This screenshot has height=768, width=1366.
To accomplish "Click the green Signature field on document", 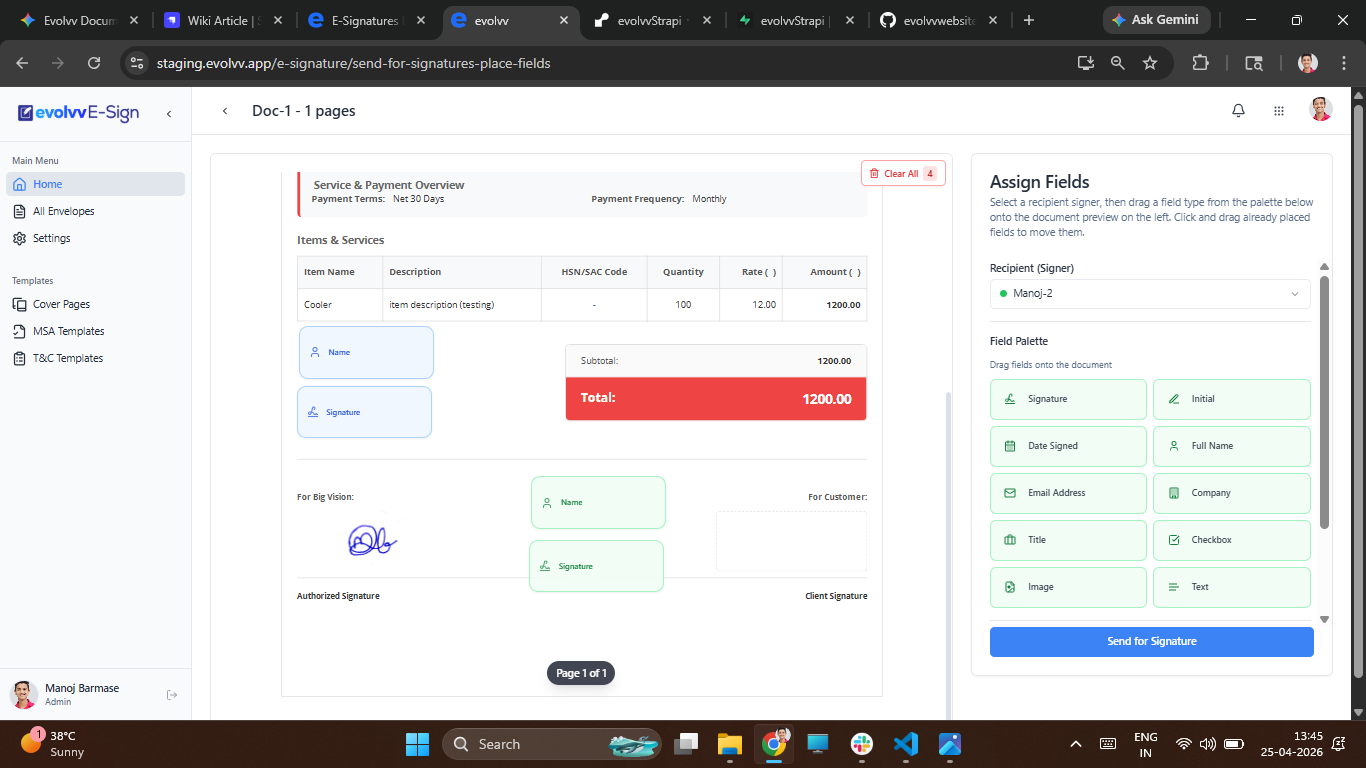I will [x=596, y=566].
